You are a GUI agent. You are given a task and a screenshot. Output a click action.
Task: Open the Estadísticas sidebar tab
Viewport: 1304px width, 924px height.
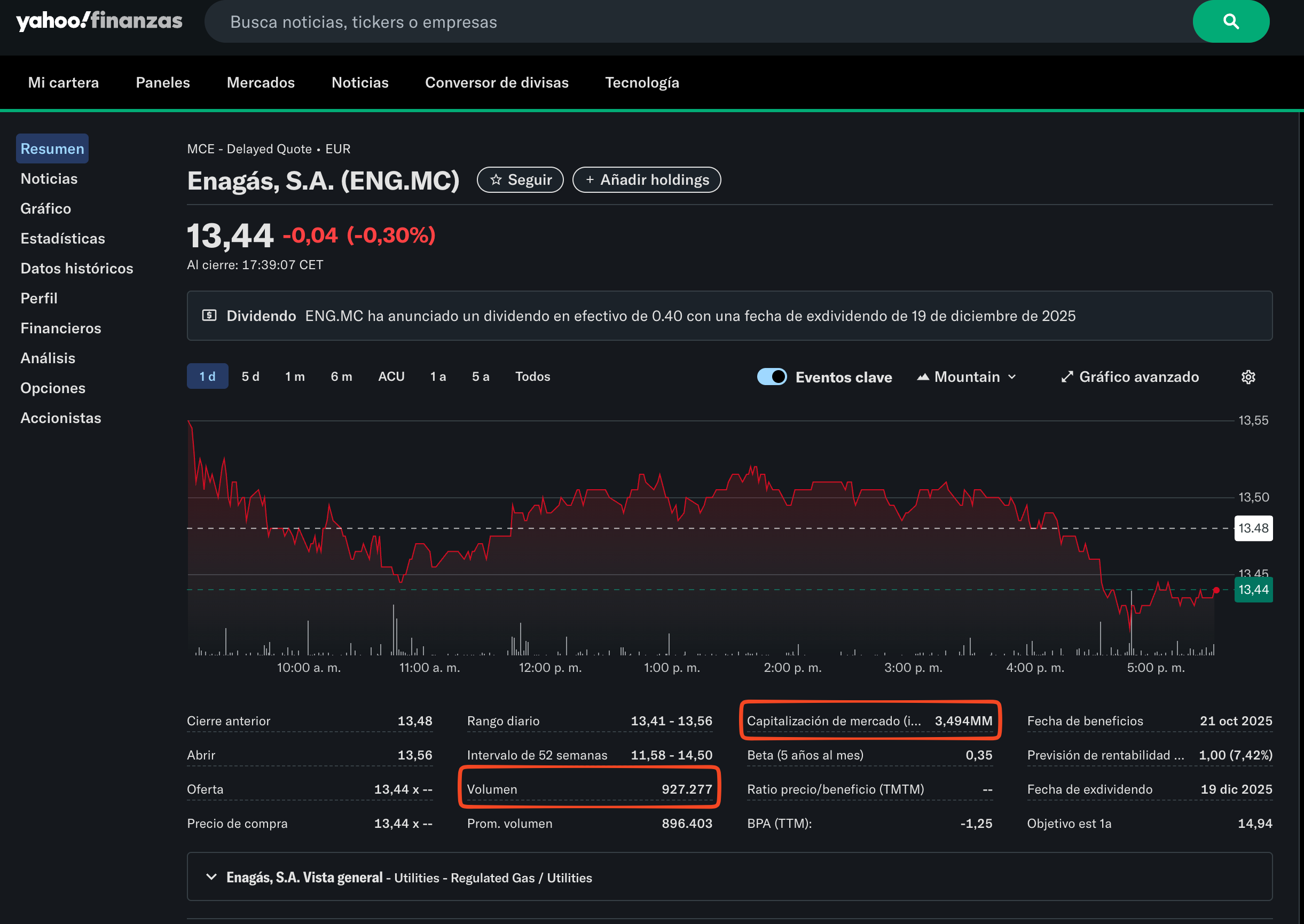click(62, 238)
